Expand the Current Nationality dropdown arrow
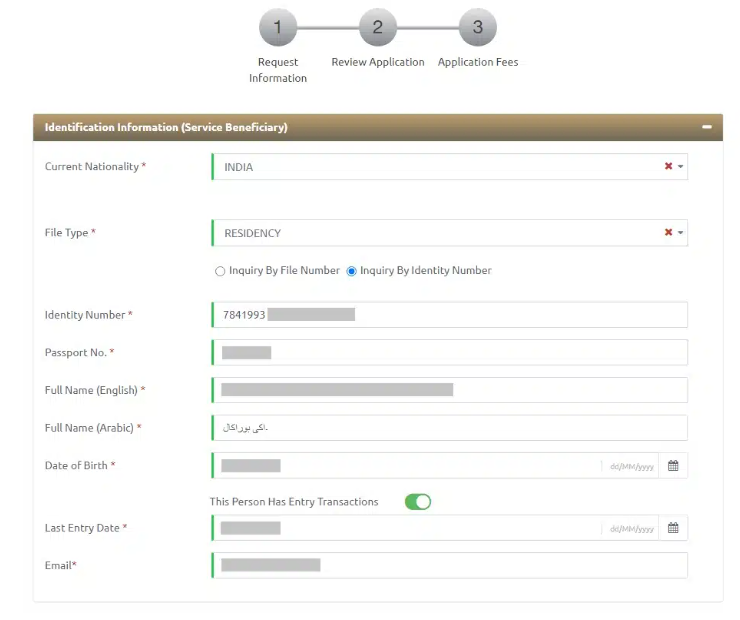The width and height of the screenshot is (740, 620). [681, 167]
